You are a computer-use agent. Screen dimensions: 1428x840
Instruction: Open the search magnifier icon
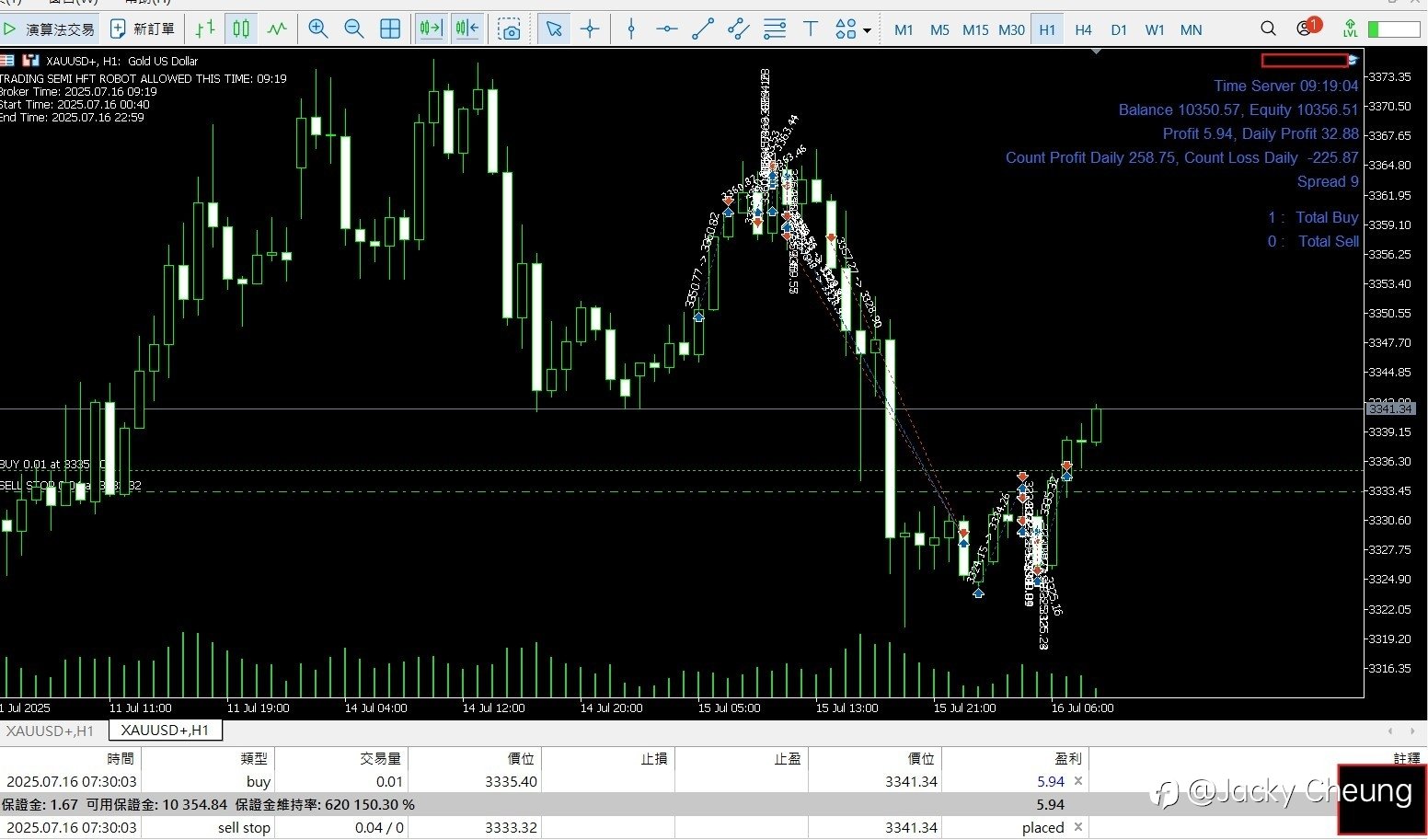pos(1268,29)
